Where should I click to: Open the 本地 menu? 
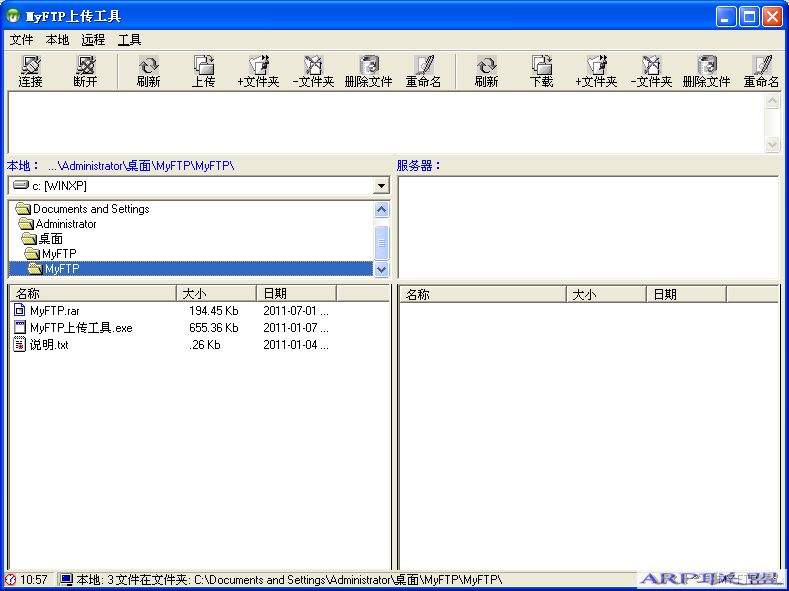click(57, 40)
